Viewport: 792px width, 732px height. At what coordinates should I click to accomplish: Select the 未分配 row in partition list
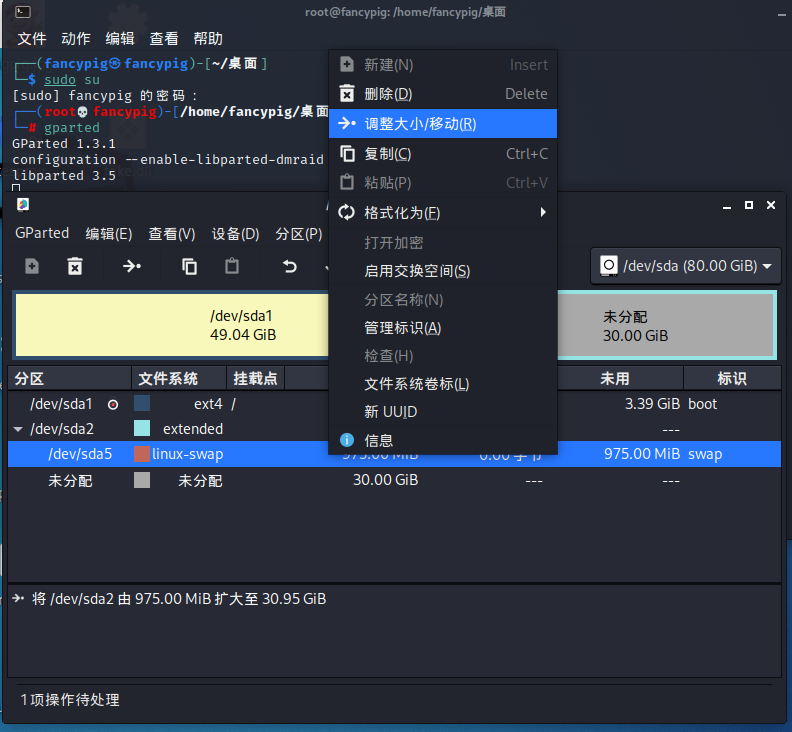pyautogui.click(x=394, y=480)
